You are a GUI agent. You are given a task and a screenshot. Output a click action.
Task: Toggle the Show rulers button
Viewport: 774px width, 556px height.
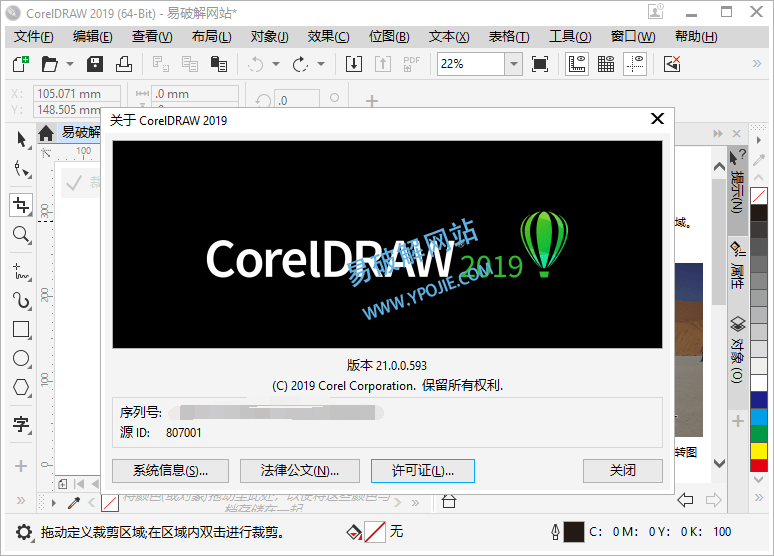[577, 64]
